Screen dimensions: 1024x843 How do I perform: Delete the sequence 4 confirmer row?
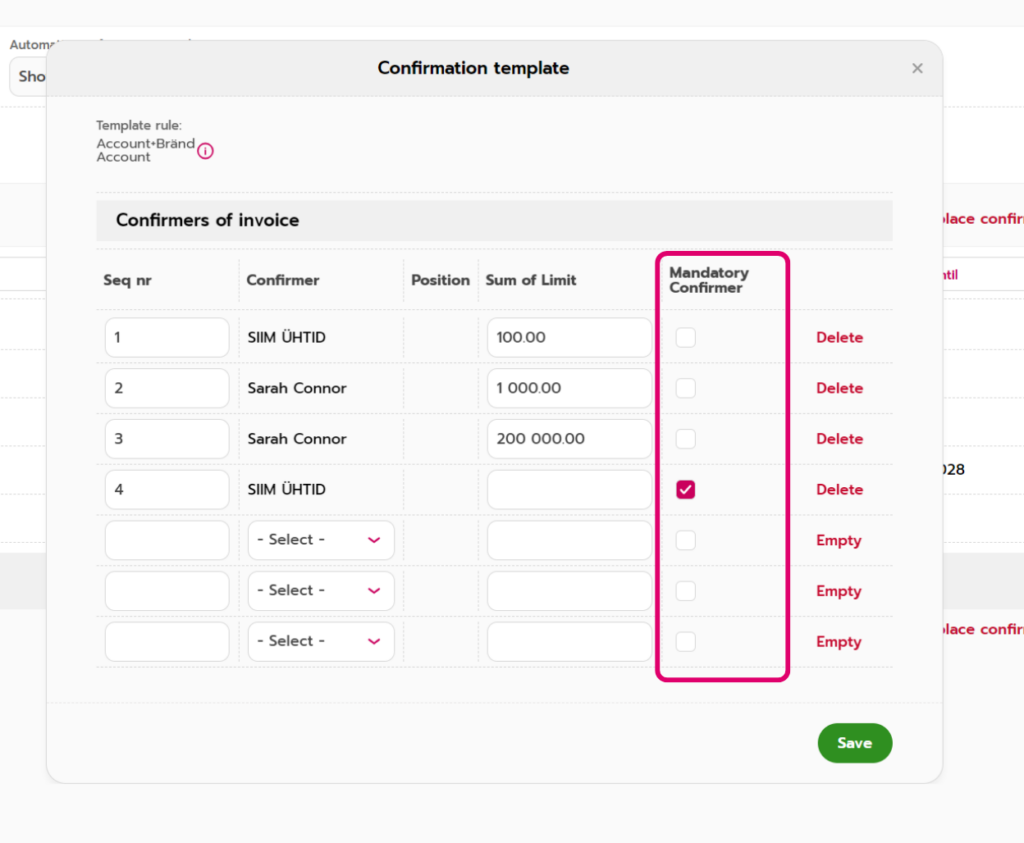click(838, 490)
